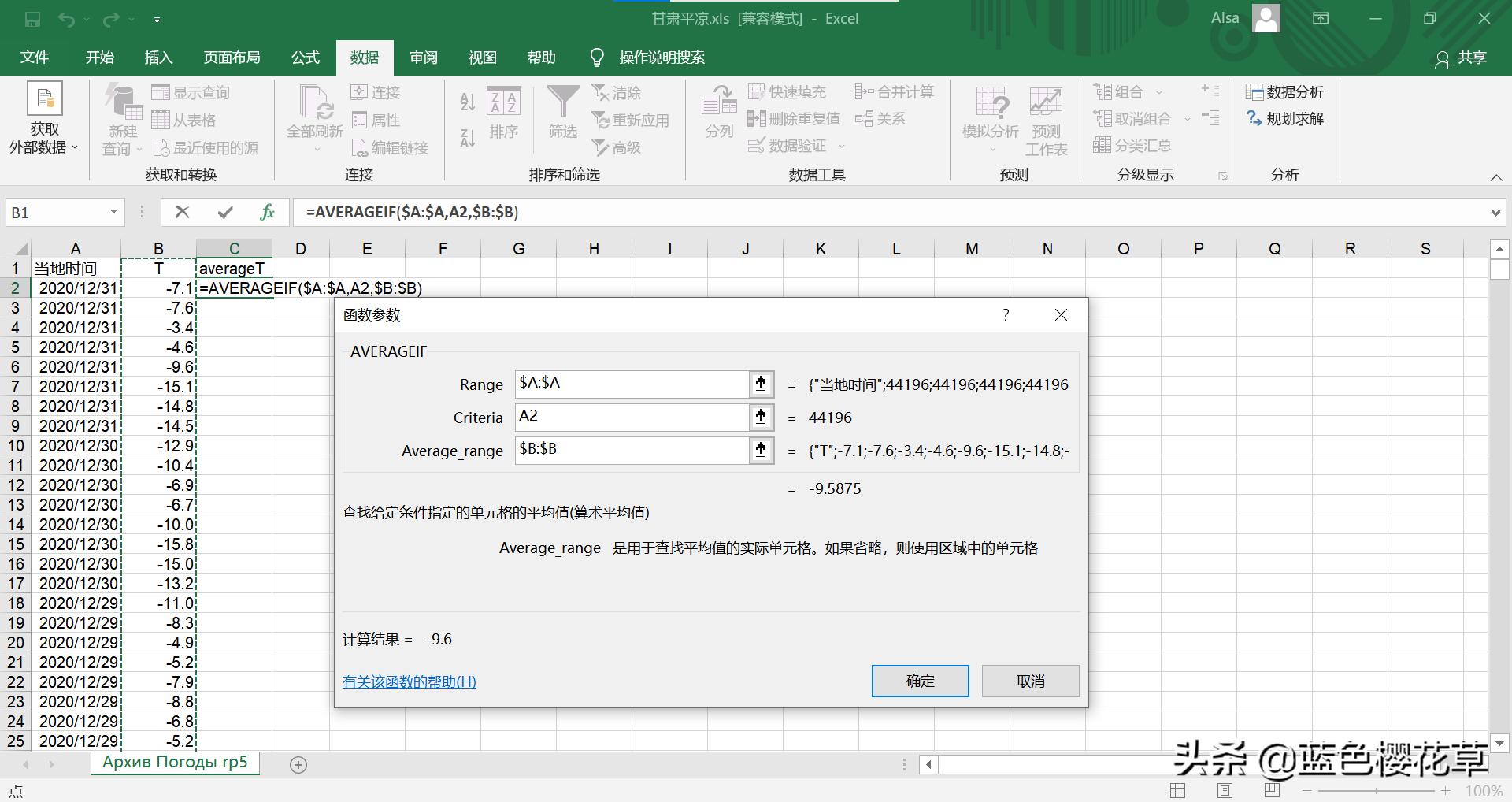The image size is (1512, 802).
Task: Open 有关该函数的帮助 help link
Action: tap(409, 681)
